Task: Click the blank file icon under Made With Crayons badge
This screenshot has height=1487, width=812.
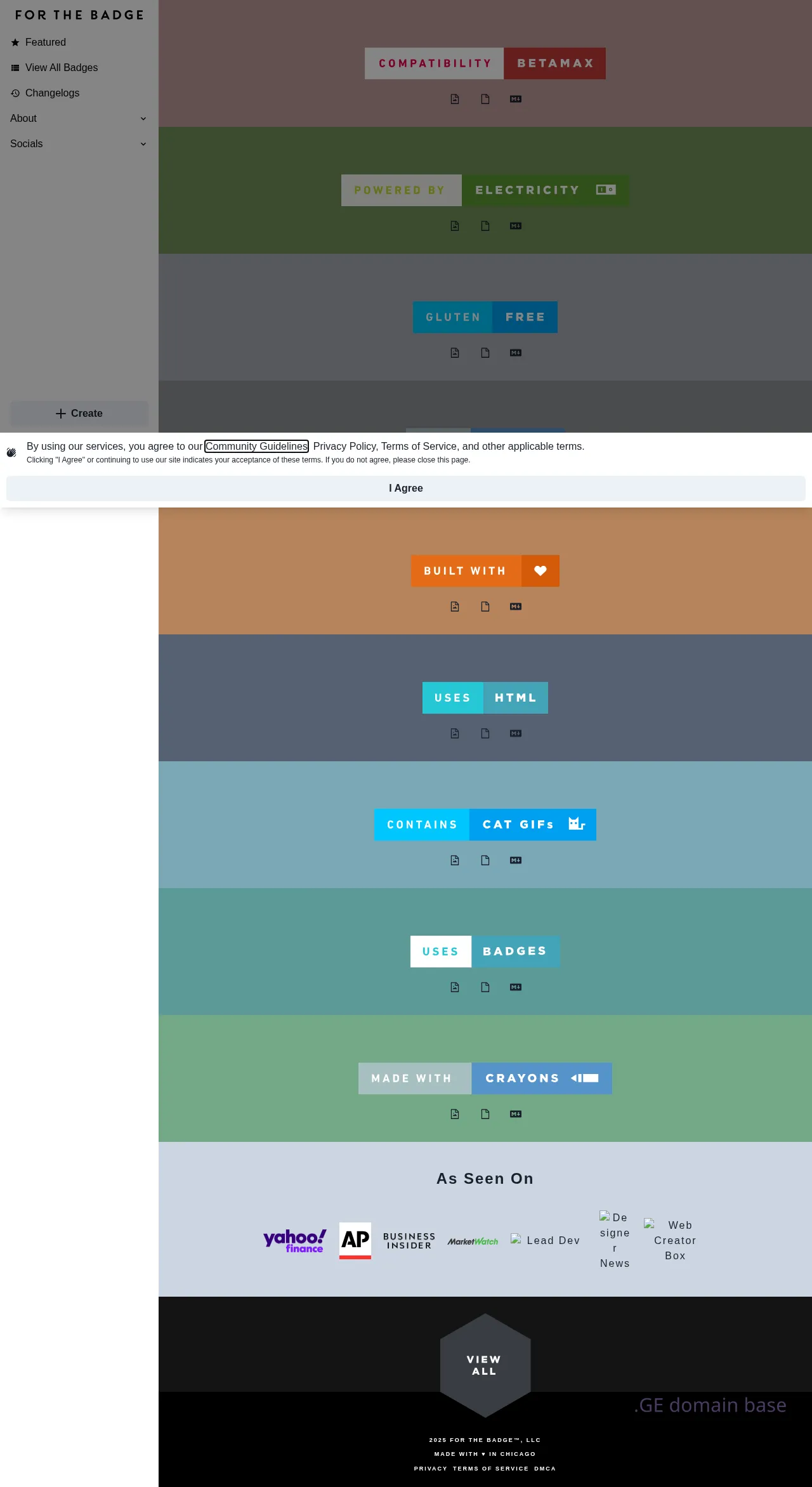Action: [485, 1114]
